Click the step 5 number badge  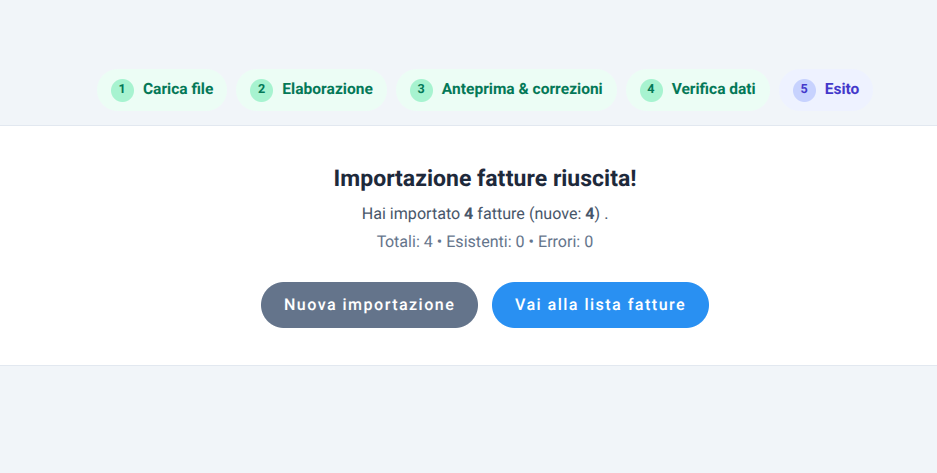tap(804, 89)
